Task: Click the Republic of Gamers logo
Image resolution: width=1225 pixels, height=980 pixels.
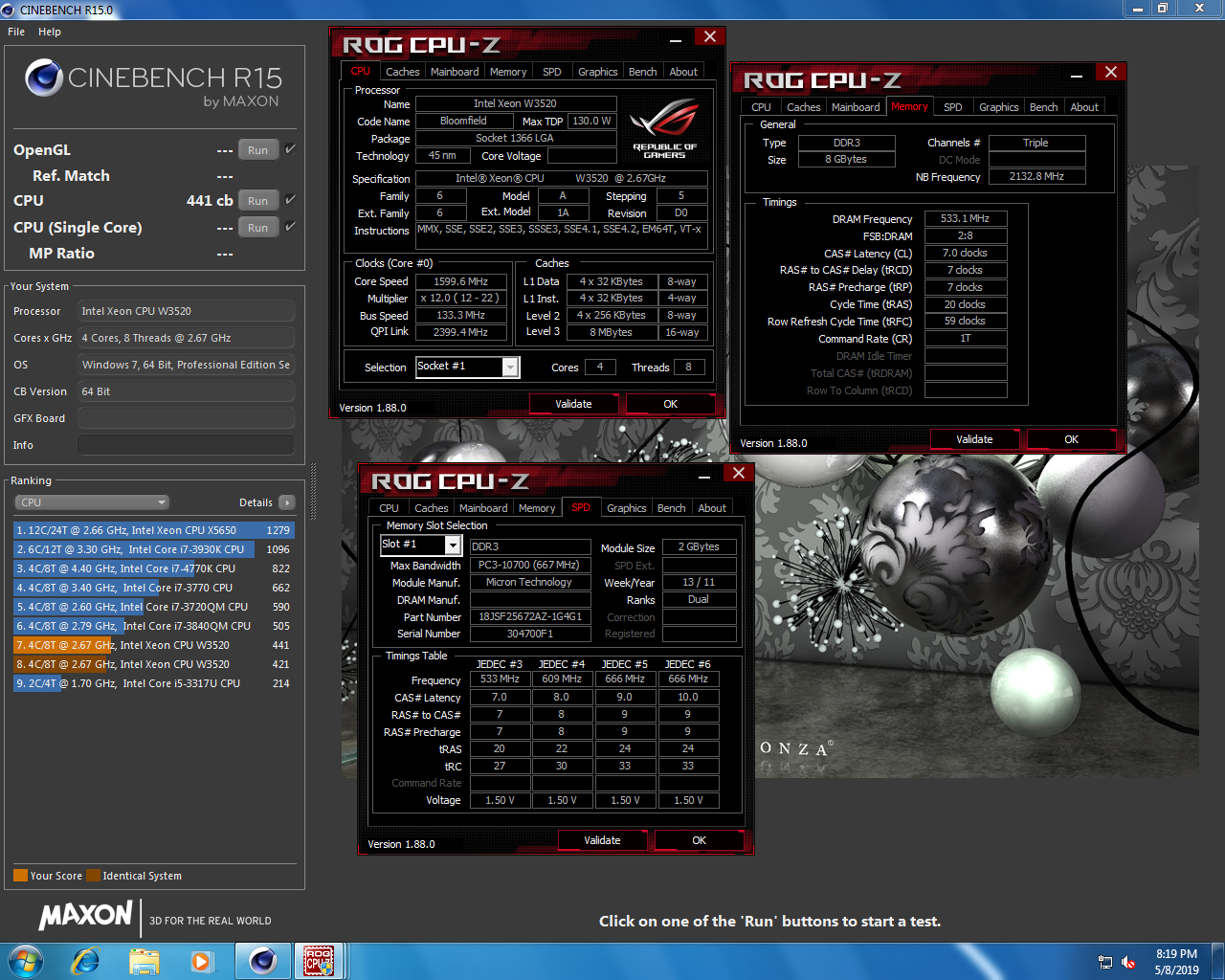Action: tap(664, 128)
